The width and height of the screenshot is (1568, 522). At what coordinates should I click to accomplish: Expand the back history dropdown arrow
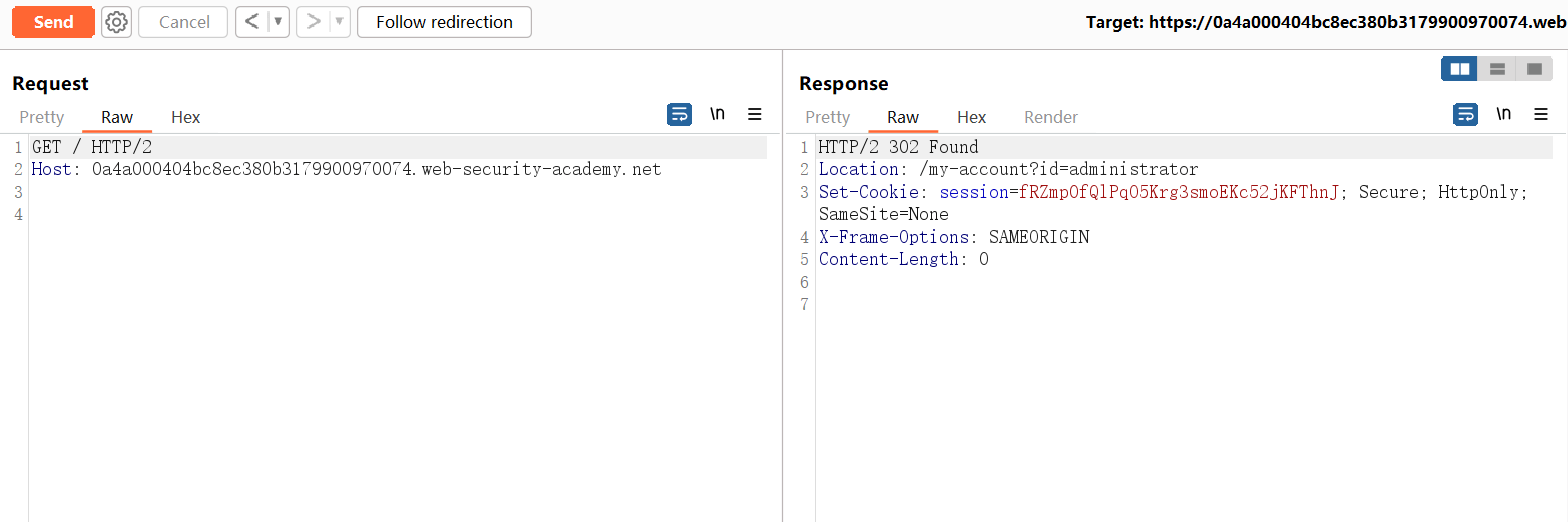278,22
